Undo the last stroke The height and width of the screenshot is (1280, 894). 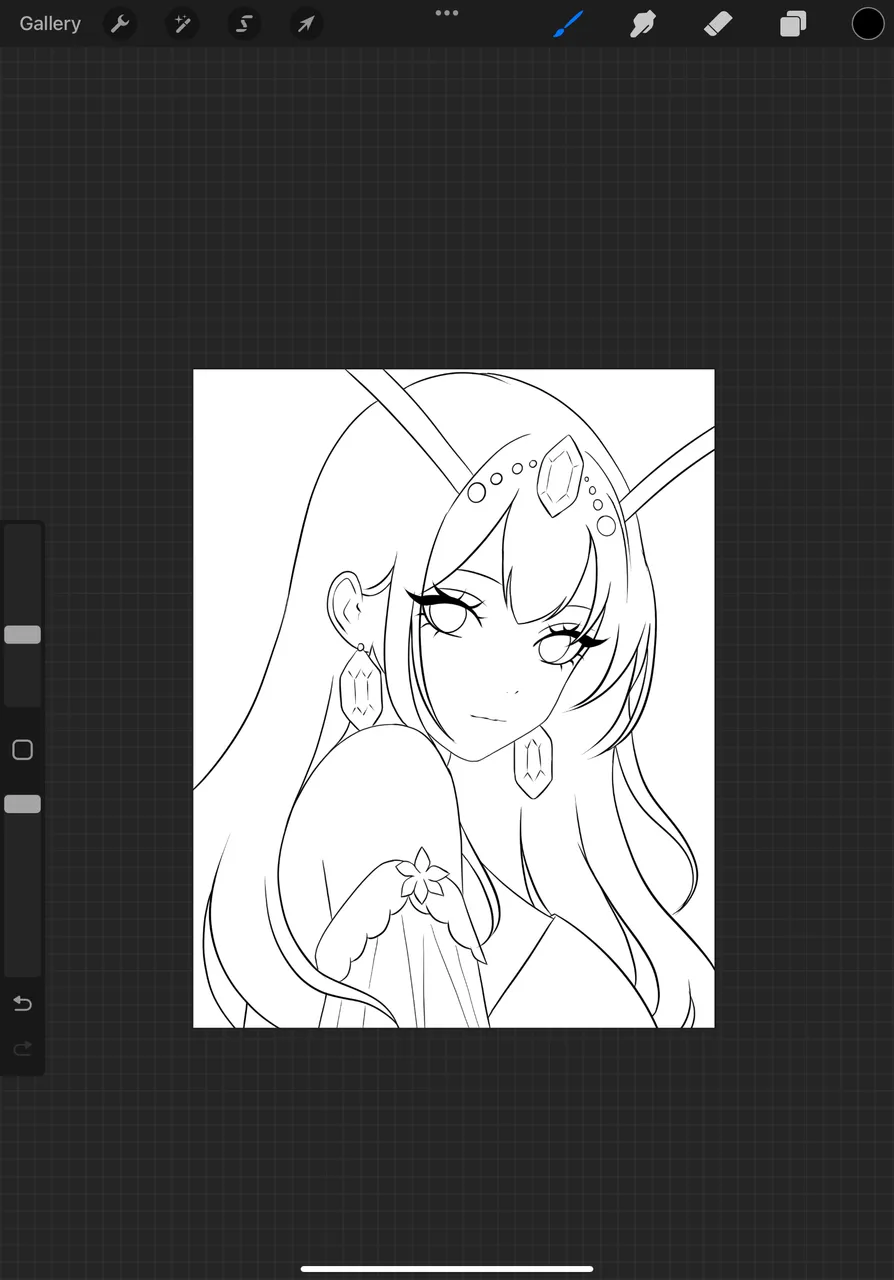22,1003
